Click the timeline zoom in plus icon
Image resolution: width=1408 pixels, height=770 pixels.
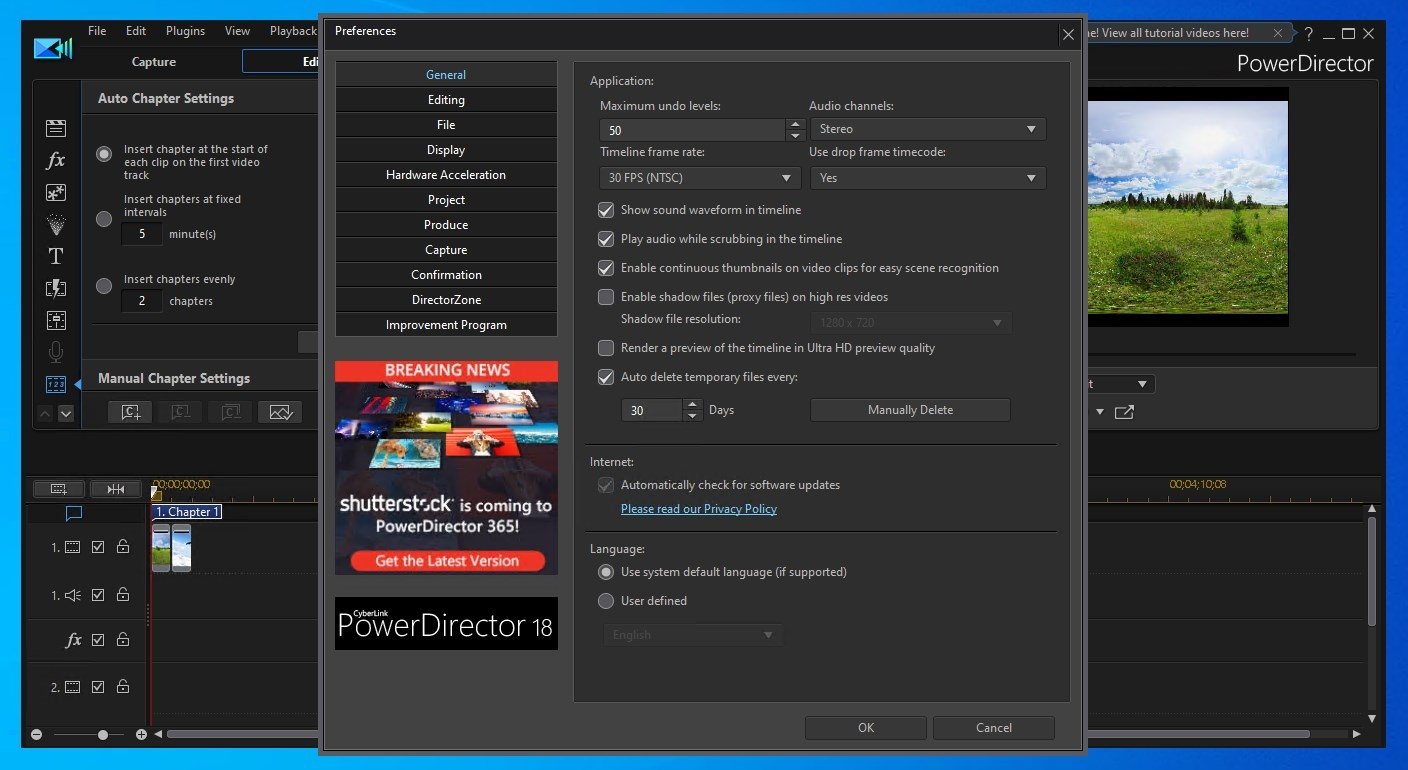tap(141, 734)
